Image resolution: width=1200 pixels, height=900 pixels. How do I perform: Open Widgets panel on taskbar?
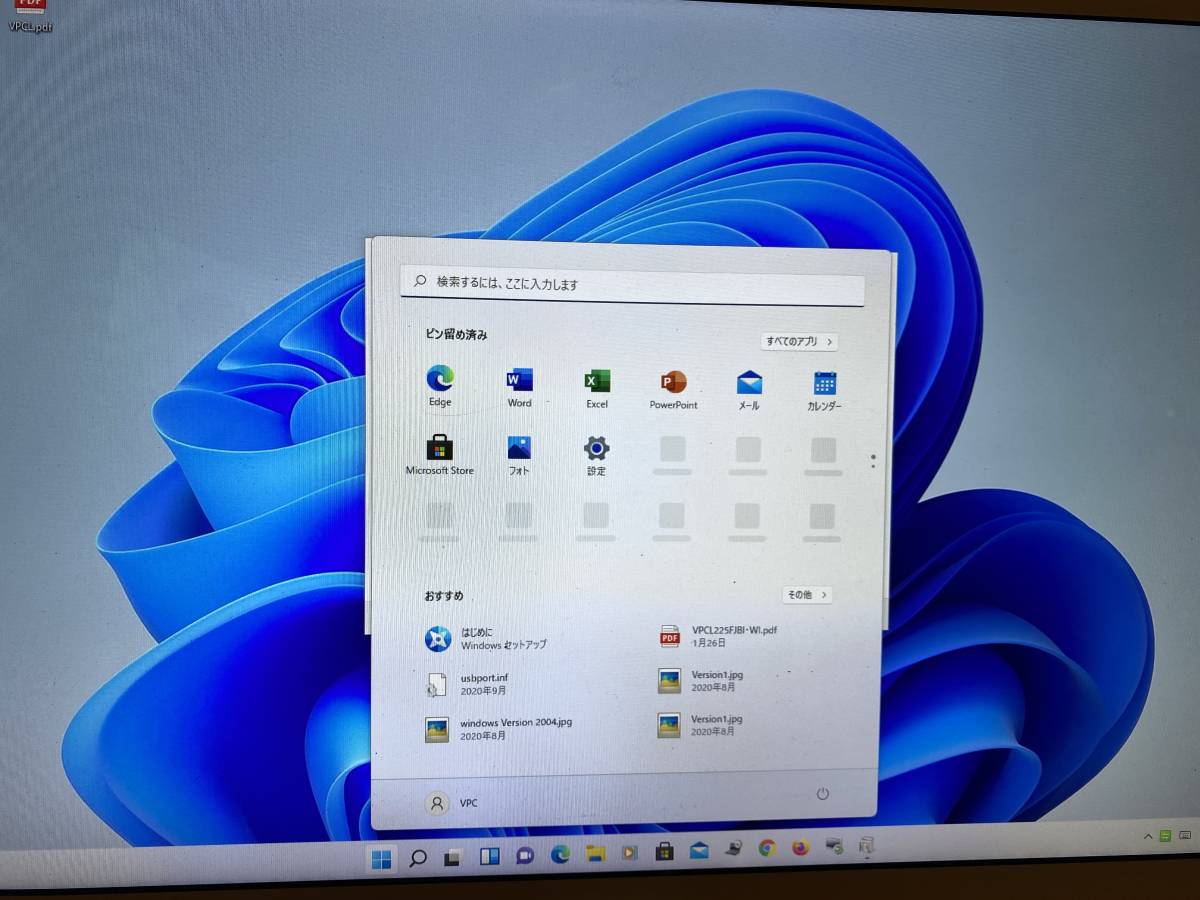tap(489, 856)
